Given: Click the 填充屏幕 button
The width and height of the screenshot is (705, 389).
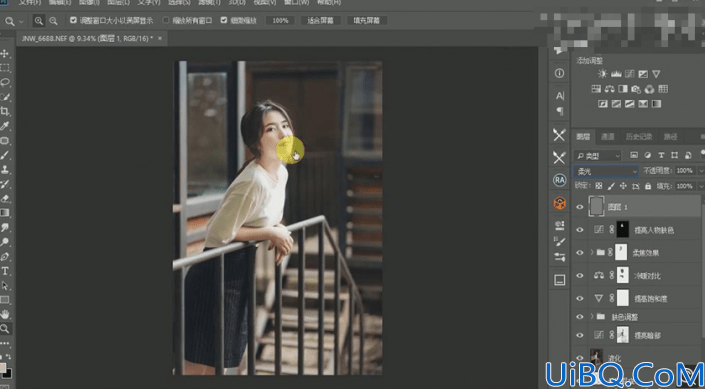Looking at the screenshot, I should click(x=367, y=21).
